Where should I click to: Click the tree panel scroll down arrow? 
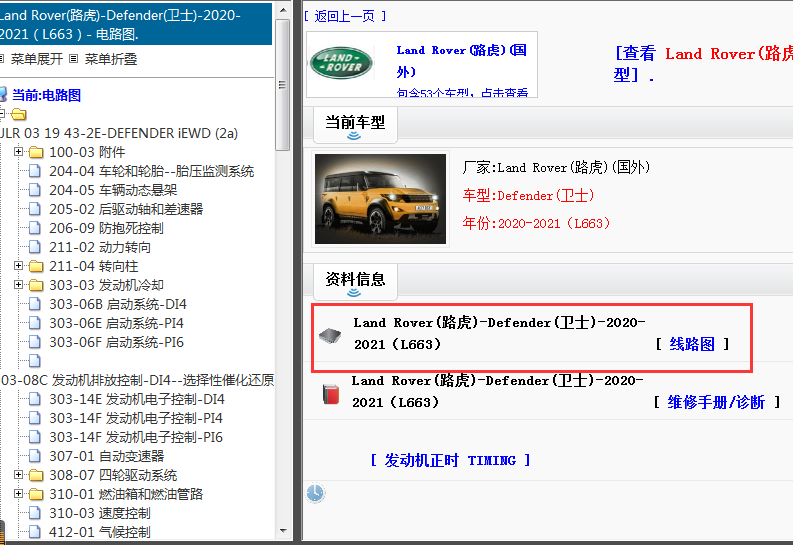[x=283, y=530]
